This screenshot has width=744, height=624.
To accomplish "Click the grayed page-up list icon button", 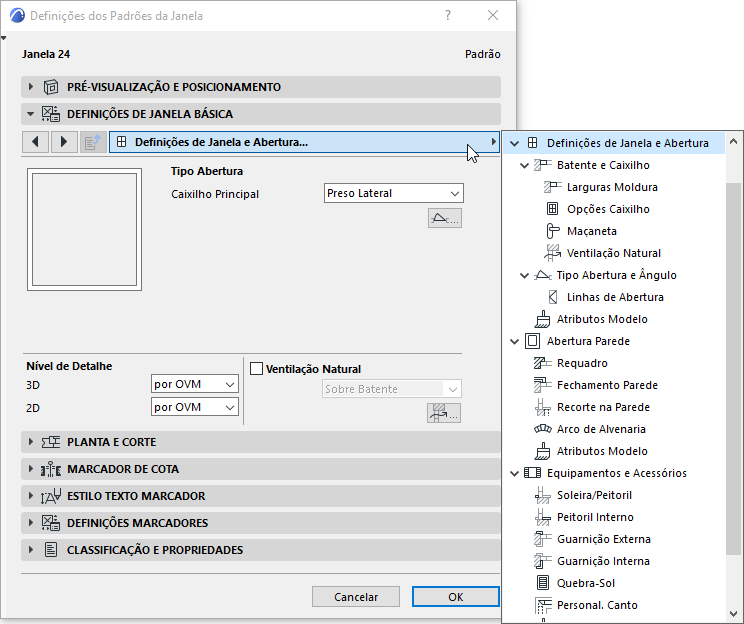I will click(x=93, y=142).
